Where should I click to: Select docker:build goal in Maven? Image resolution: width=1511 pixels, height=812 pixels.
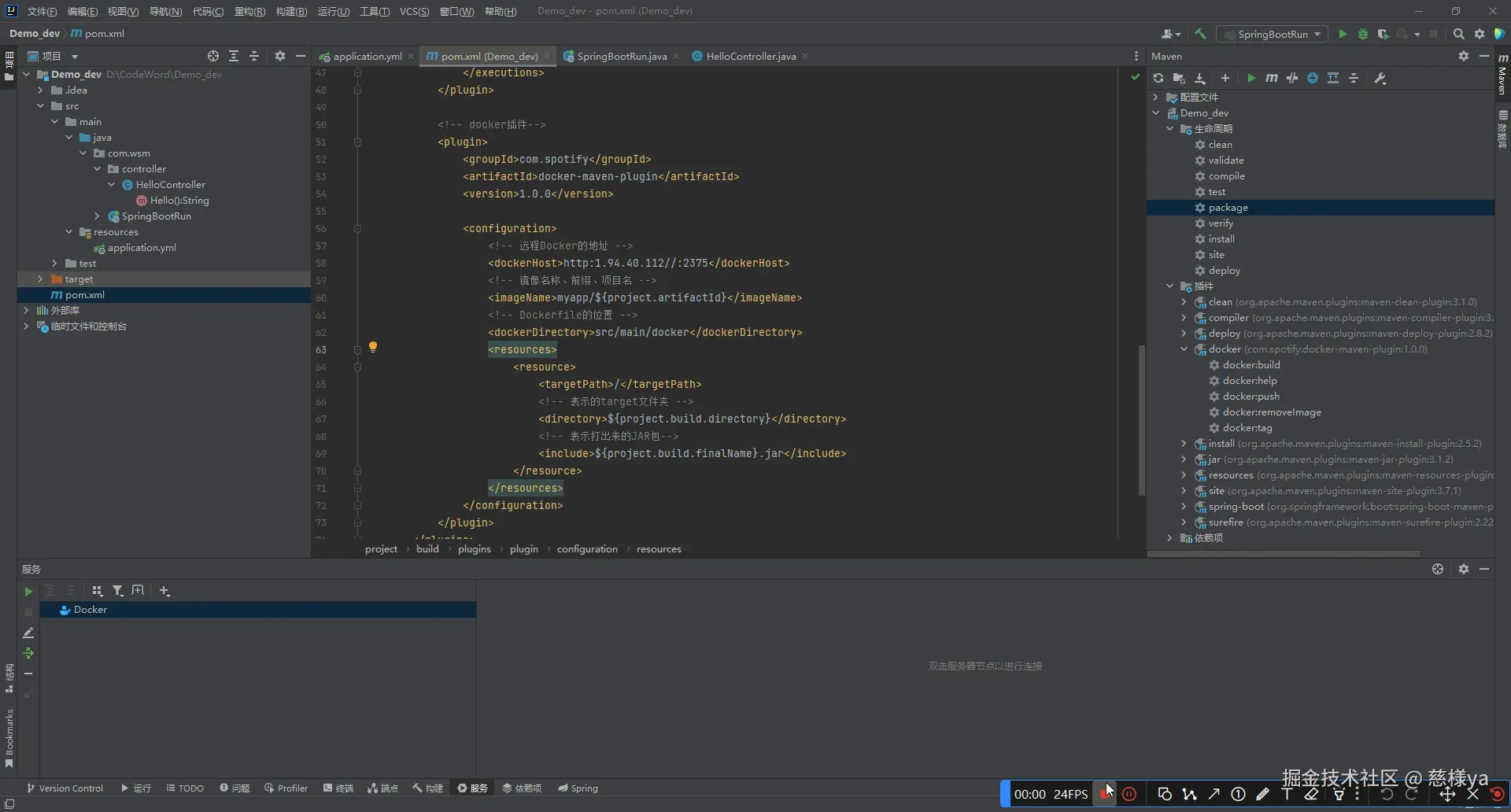click(1251, 365)
